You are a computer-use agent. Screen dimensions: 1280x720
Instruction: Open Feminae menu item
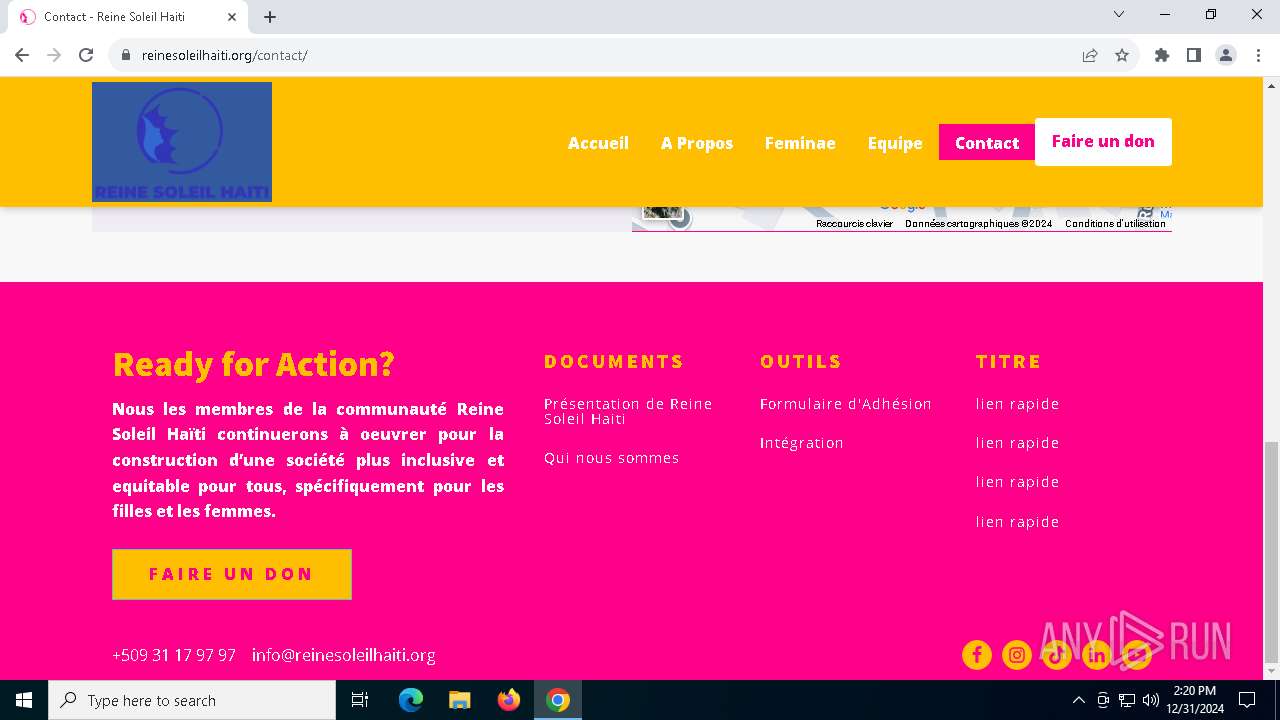click(800, 143)
